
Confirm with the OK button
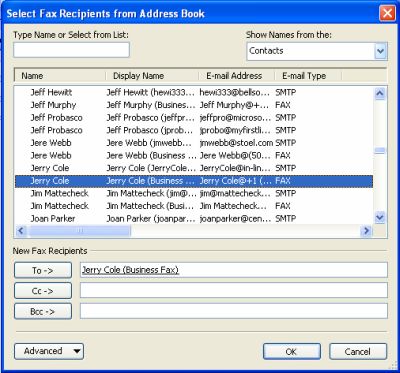292,352
